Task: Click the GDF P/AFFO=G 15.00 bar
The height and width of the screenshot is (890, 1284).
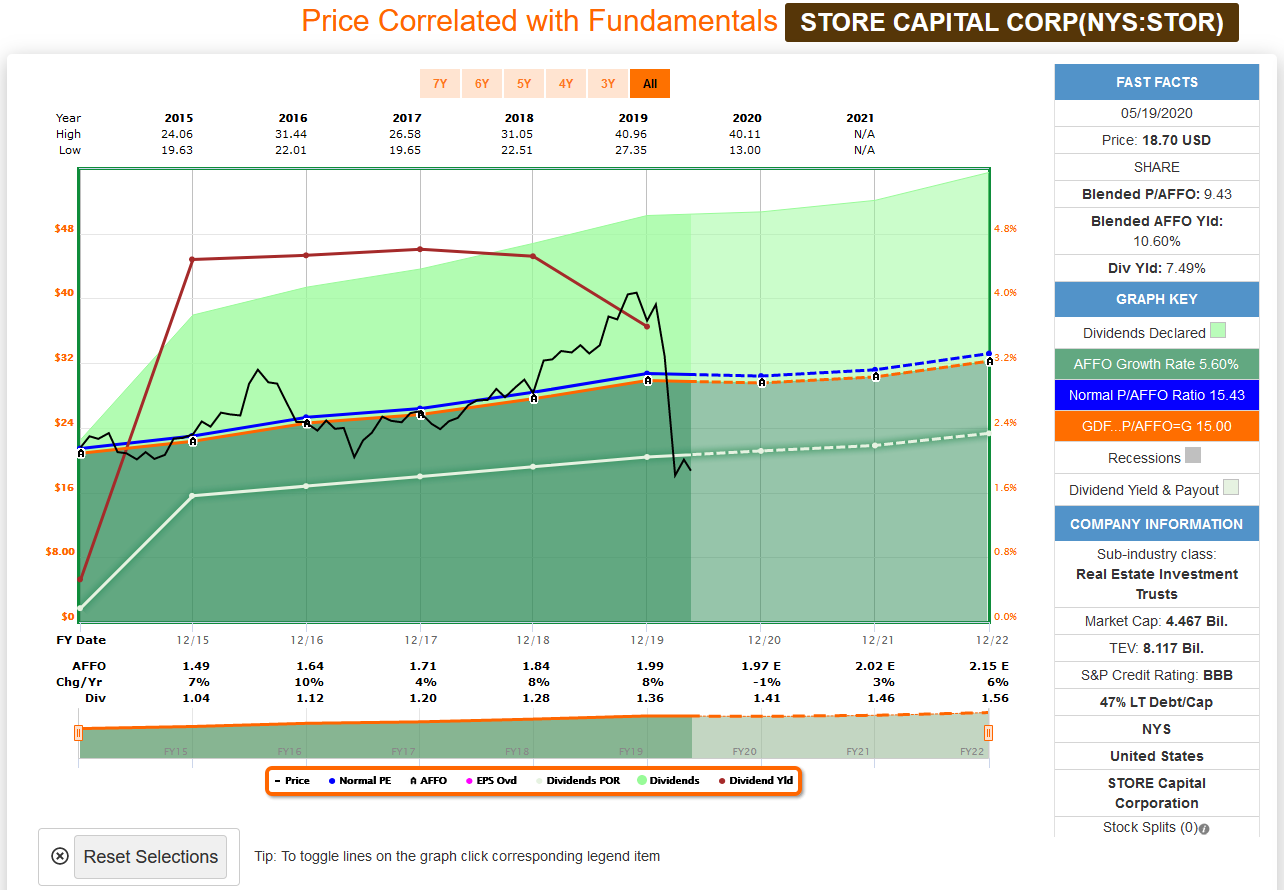Action: point(1156,426)
